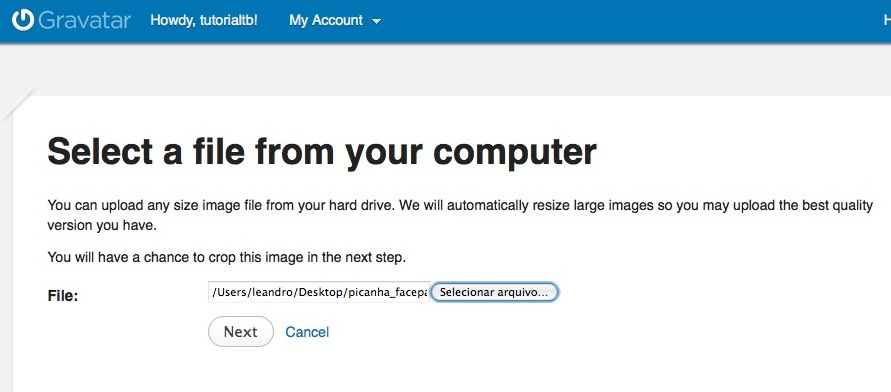Click the Next button
The width and height of the screenshot is (891, 392).
point(241,332)
